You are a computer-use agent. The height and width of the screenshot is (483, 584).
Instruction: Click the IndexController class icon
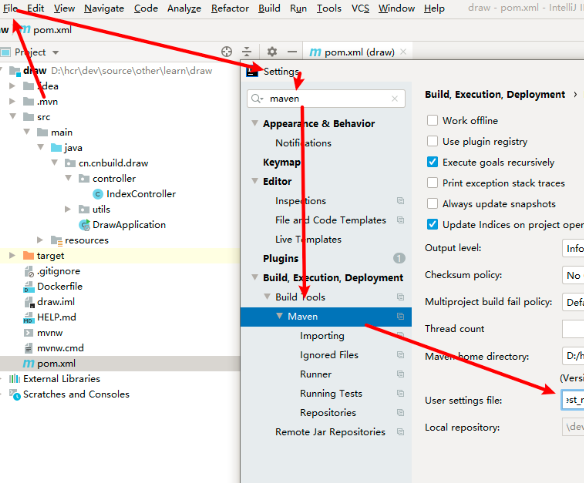click(98, 194)
